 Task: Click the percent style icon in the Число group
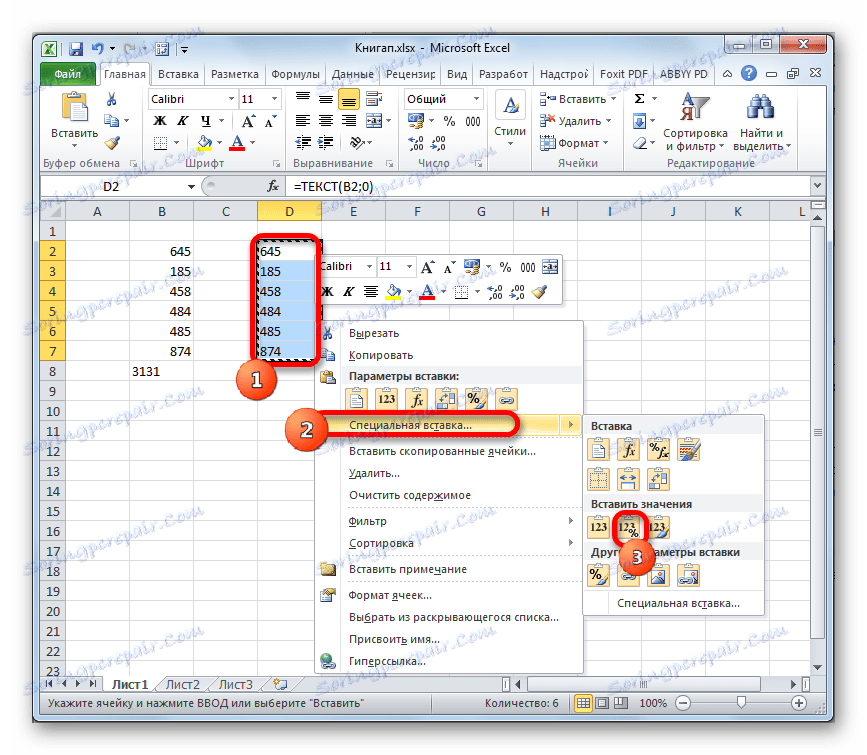coord(449,121)
